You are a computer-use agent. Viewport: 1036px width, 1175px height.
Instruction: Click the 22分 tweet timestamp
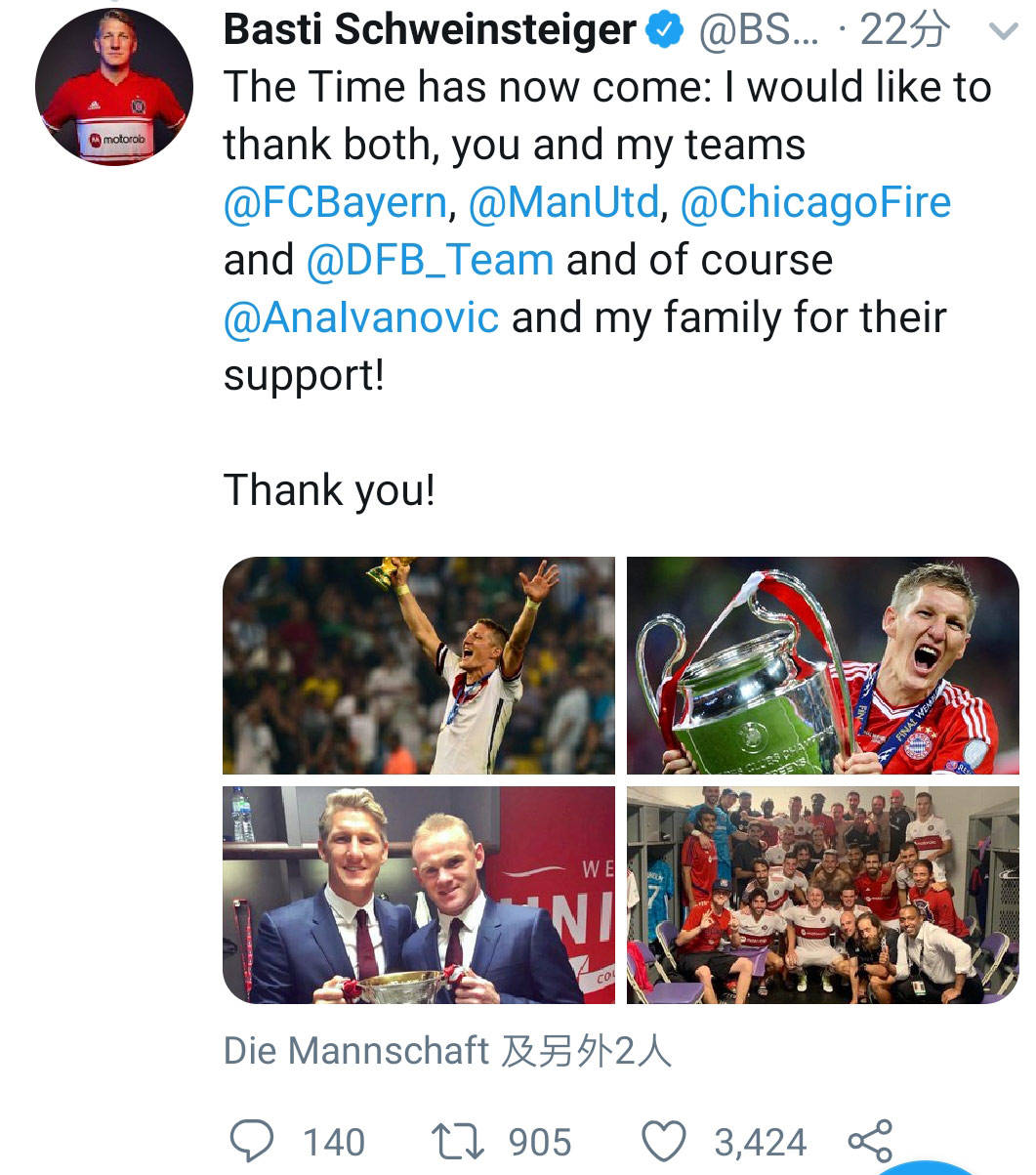(905, 32)
